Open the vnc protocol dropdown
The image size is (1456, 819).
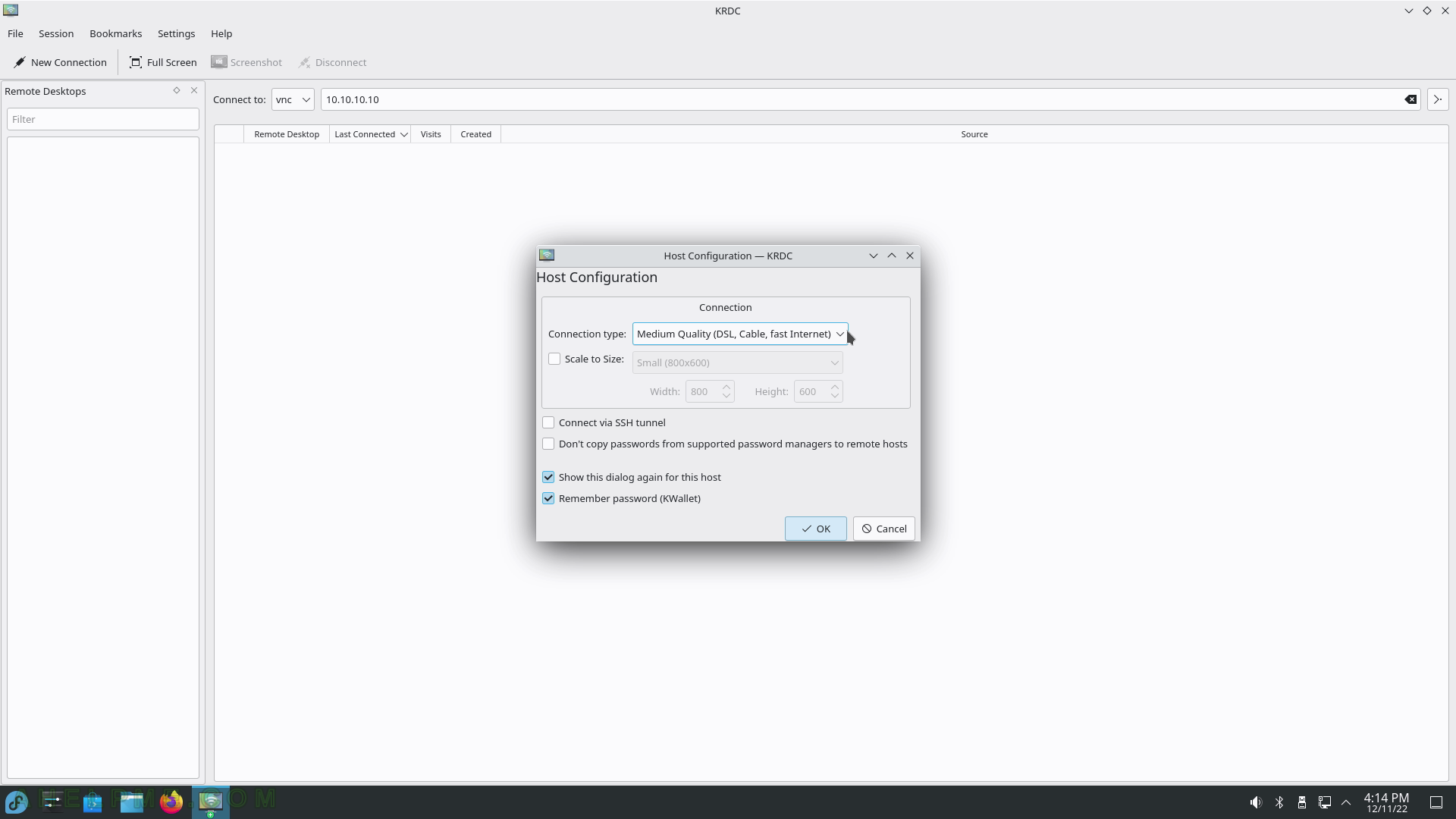coord(293,99)
